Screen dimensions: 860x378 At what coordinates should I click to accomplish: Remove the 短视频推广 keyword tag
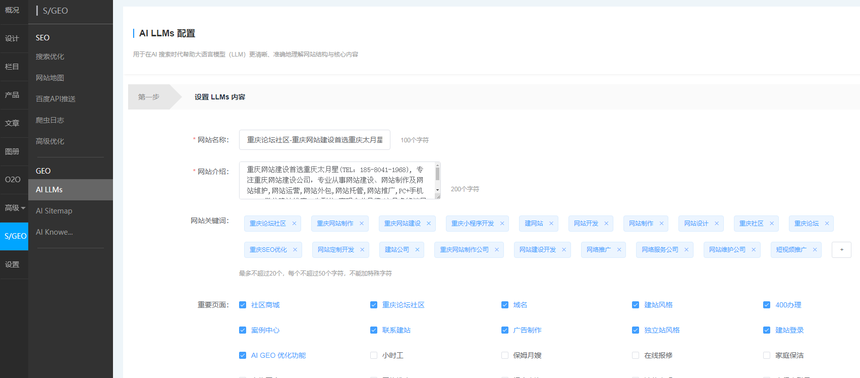coord(815,250)
